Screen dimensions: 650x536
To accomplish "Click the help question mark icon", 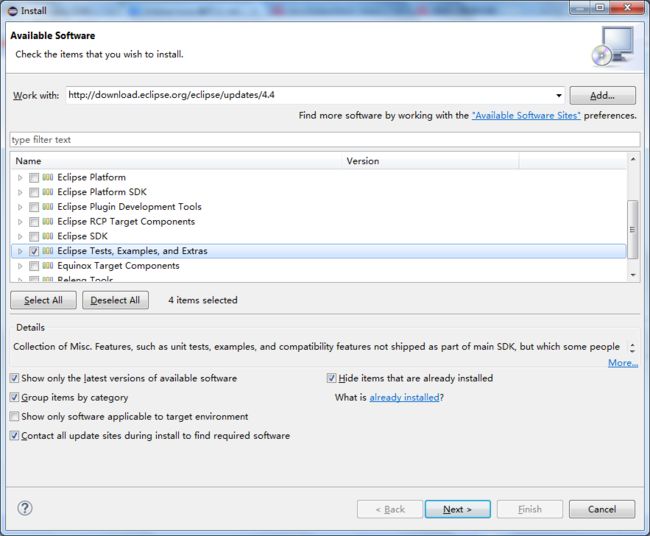I will point(25,508).
